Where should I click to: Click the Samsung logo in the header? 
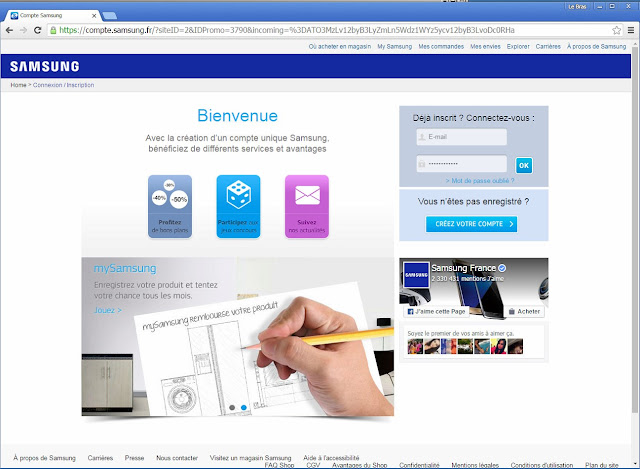(x=44, y=67)
